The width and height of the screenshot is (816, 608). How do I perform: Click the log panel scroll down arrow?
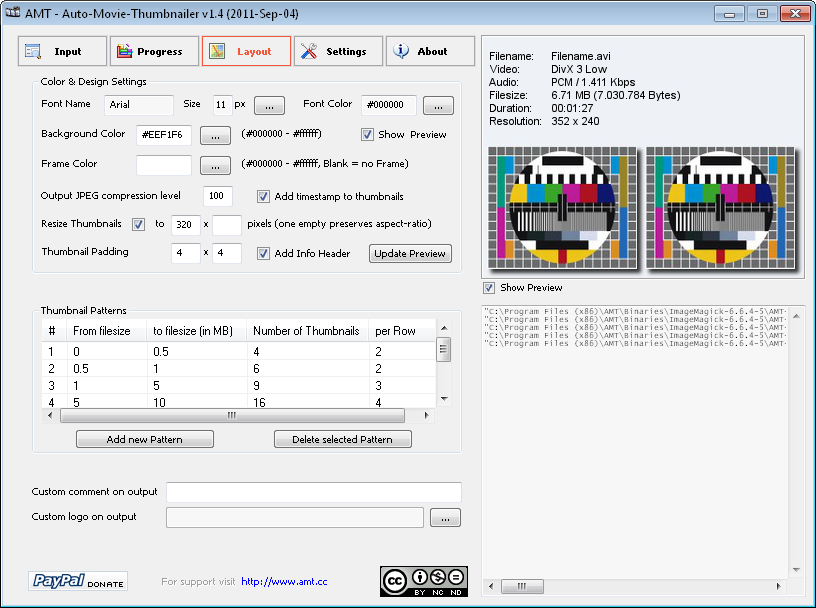tap(796, 569)
